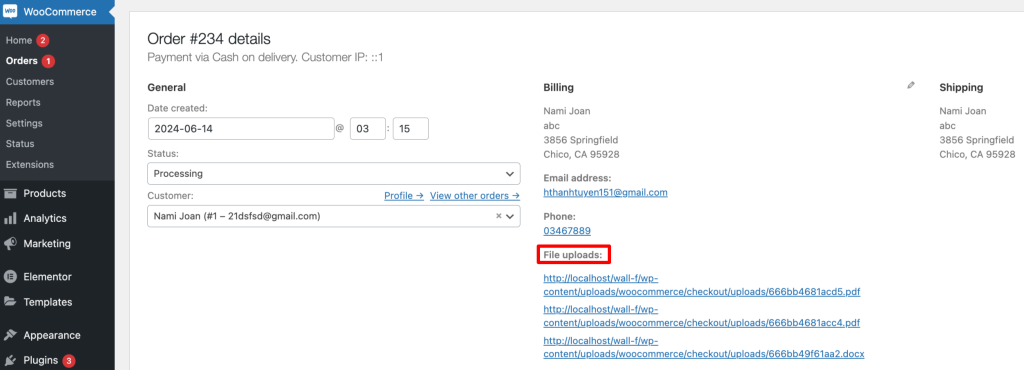Screen dimensions: 1024x370
Task: Go to Customers submenu item
Action: (x=30, y=82)
